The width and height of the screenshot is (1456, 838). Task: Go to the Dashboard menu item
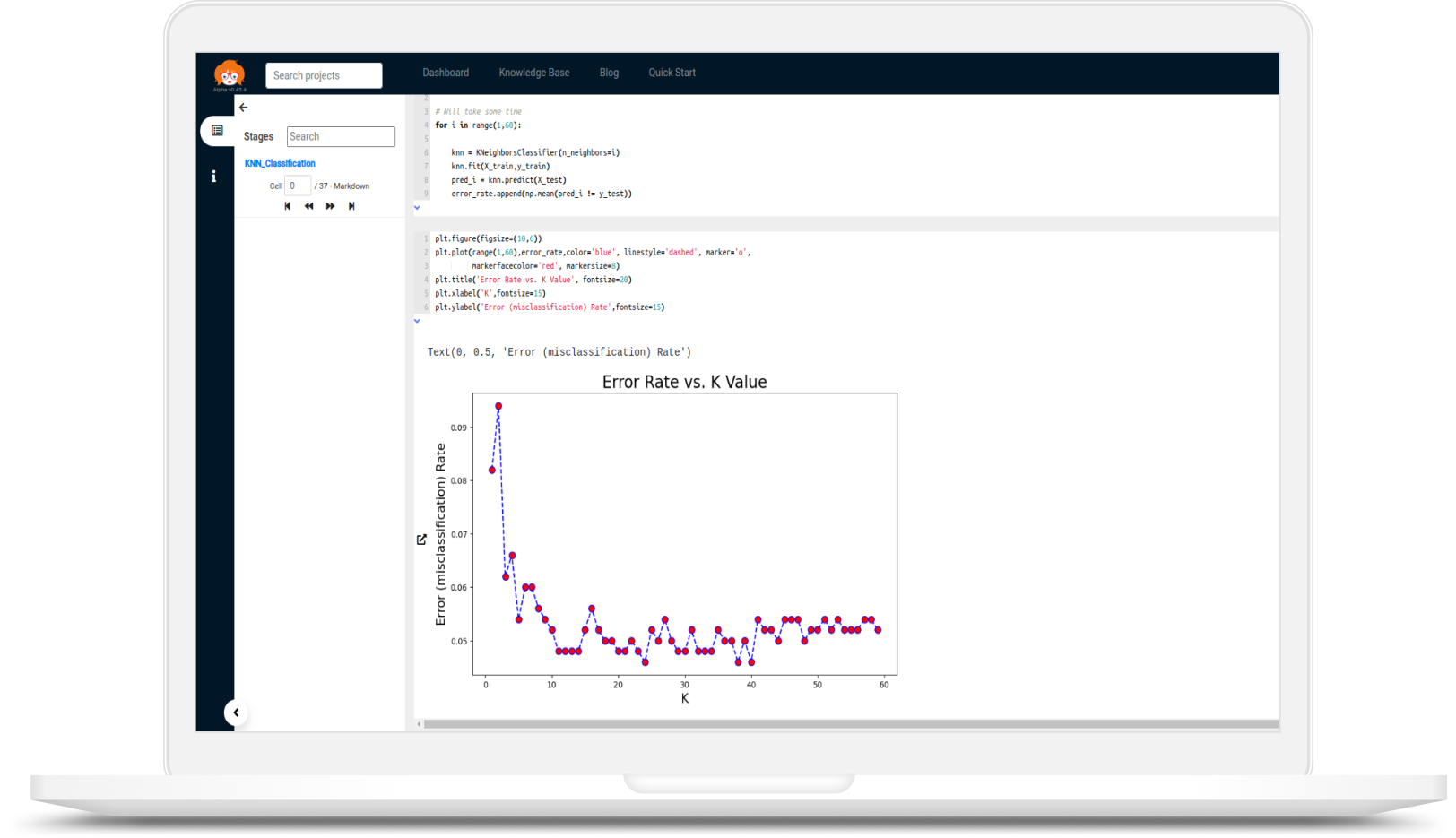coord(446,73)
